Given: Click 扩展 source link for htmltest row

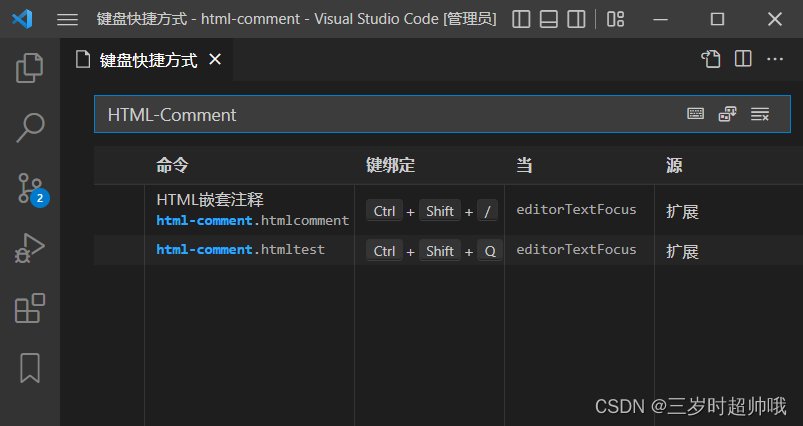Looking at the screenshot, I should (x=682, y=251).
